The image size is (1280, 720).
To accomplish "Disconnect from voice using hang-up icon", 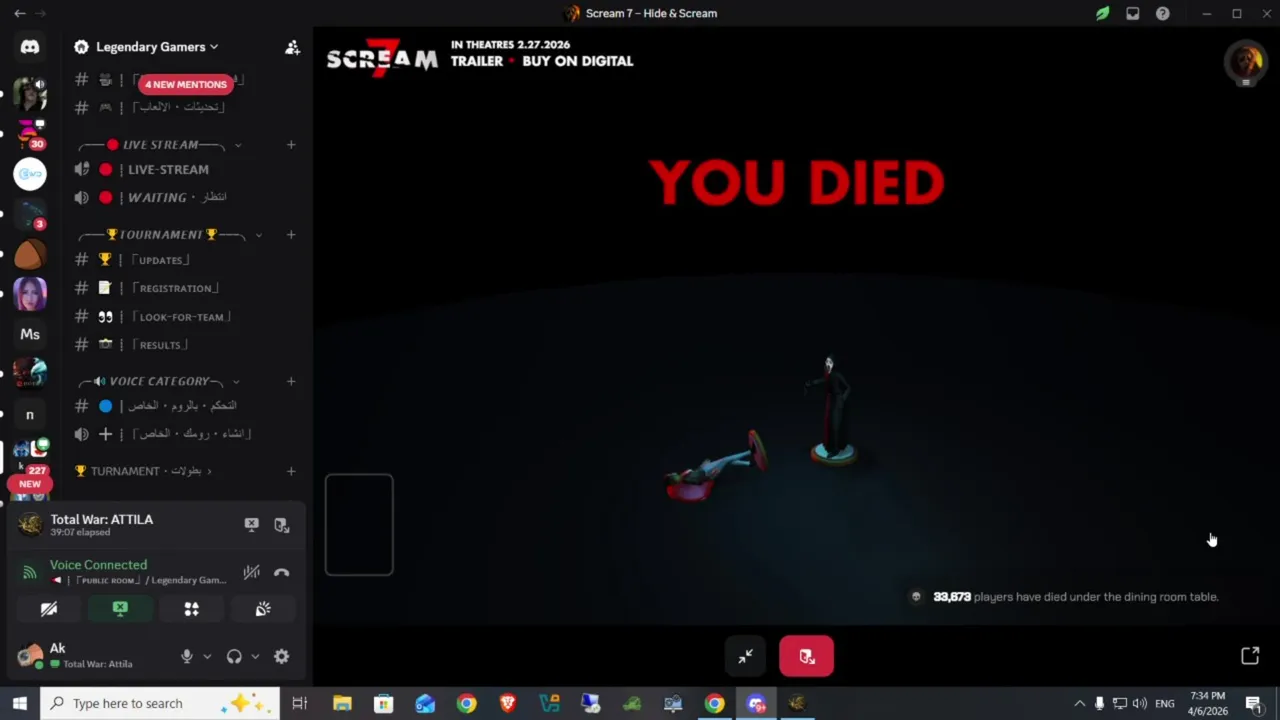I will [282, 572].
